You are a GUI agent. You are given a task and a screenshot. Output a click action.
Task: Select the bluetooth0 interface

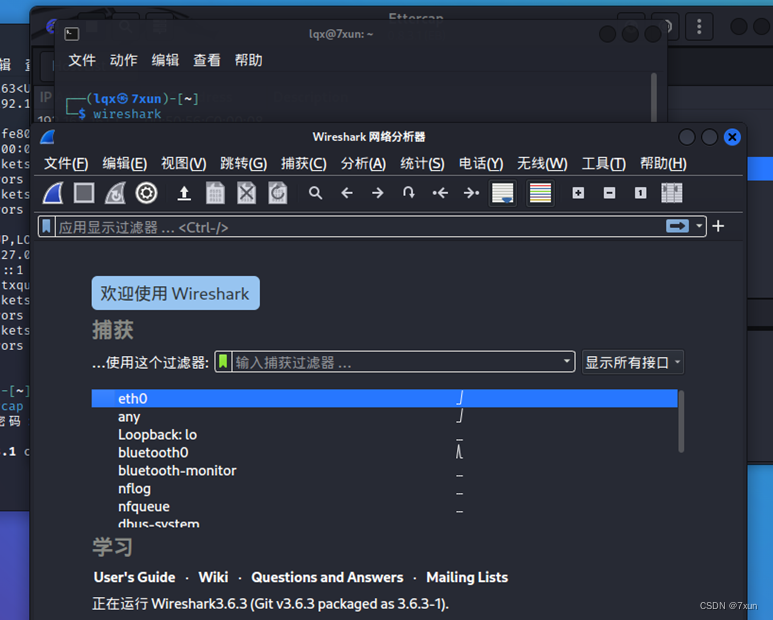pos(385,452)
